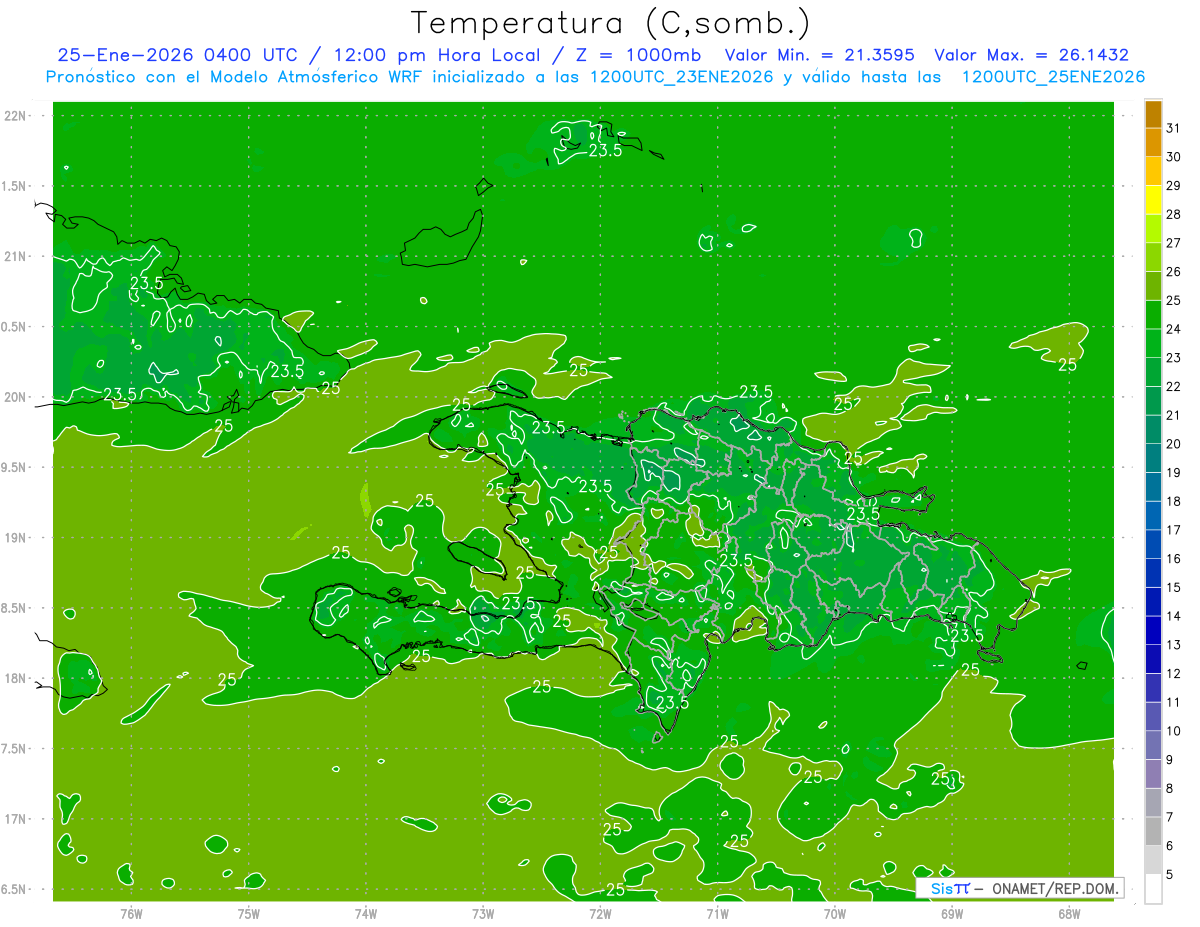Click the gray legend swatch between 6 and 7
1200x927 pixels.
[1153, 831]
